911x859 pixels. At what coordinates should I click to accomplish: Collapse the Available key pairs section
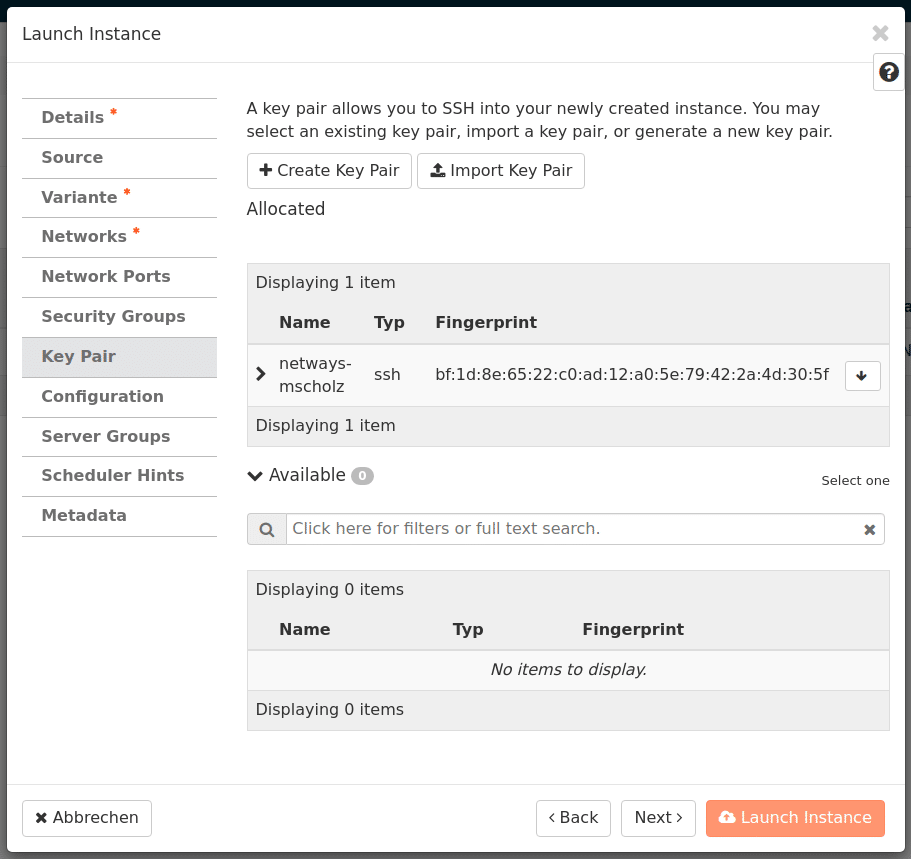click(256, 476)
